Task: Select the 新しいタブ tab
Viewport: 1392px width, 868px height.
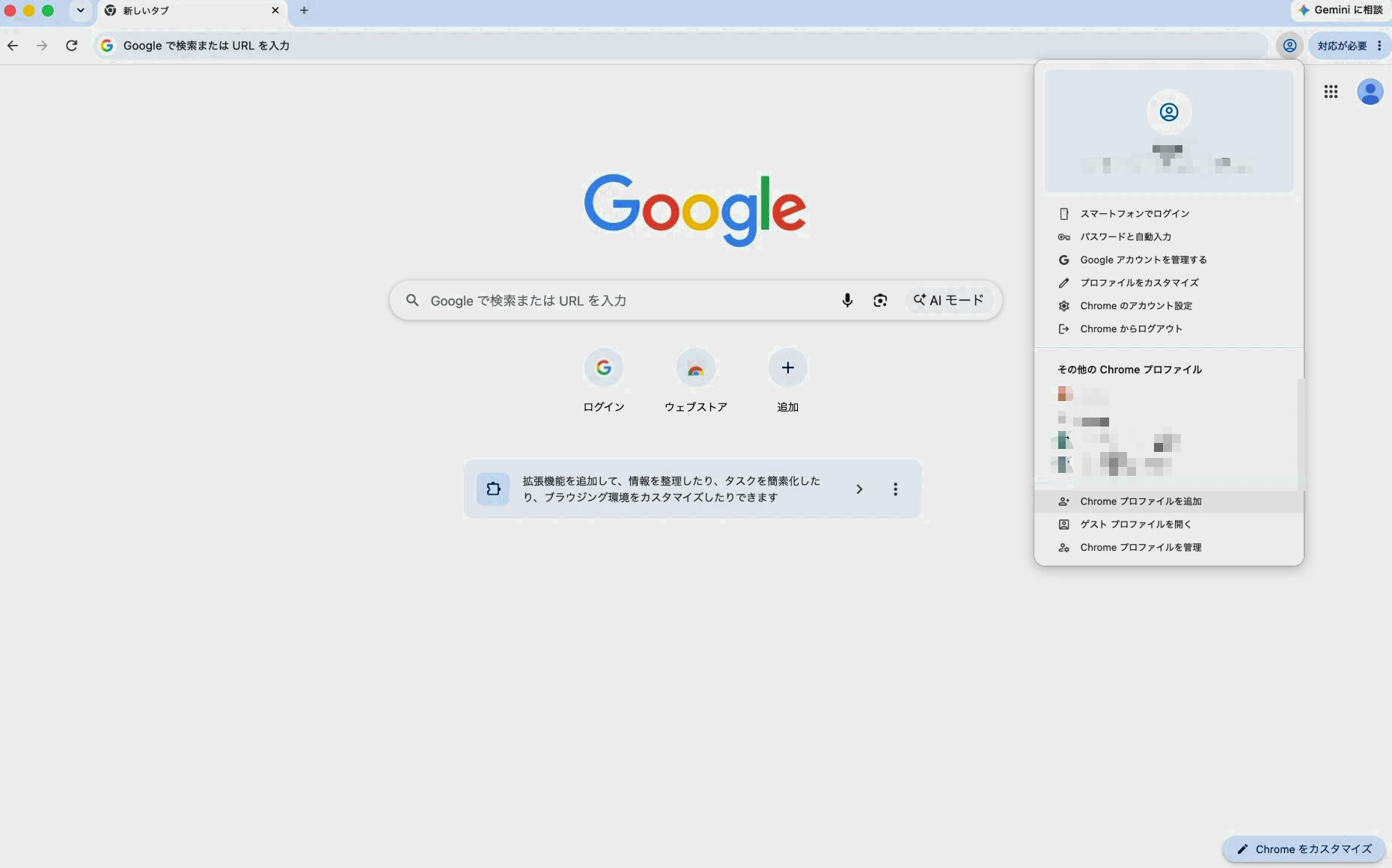Action: pos(192,10)
